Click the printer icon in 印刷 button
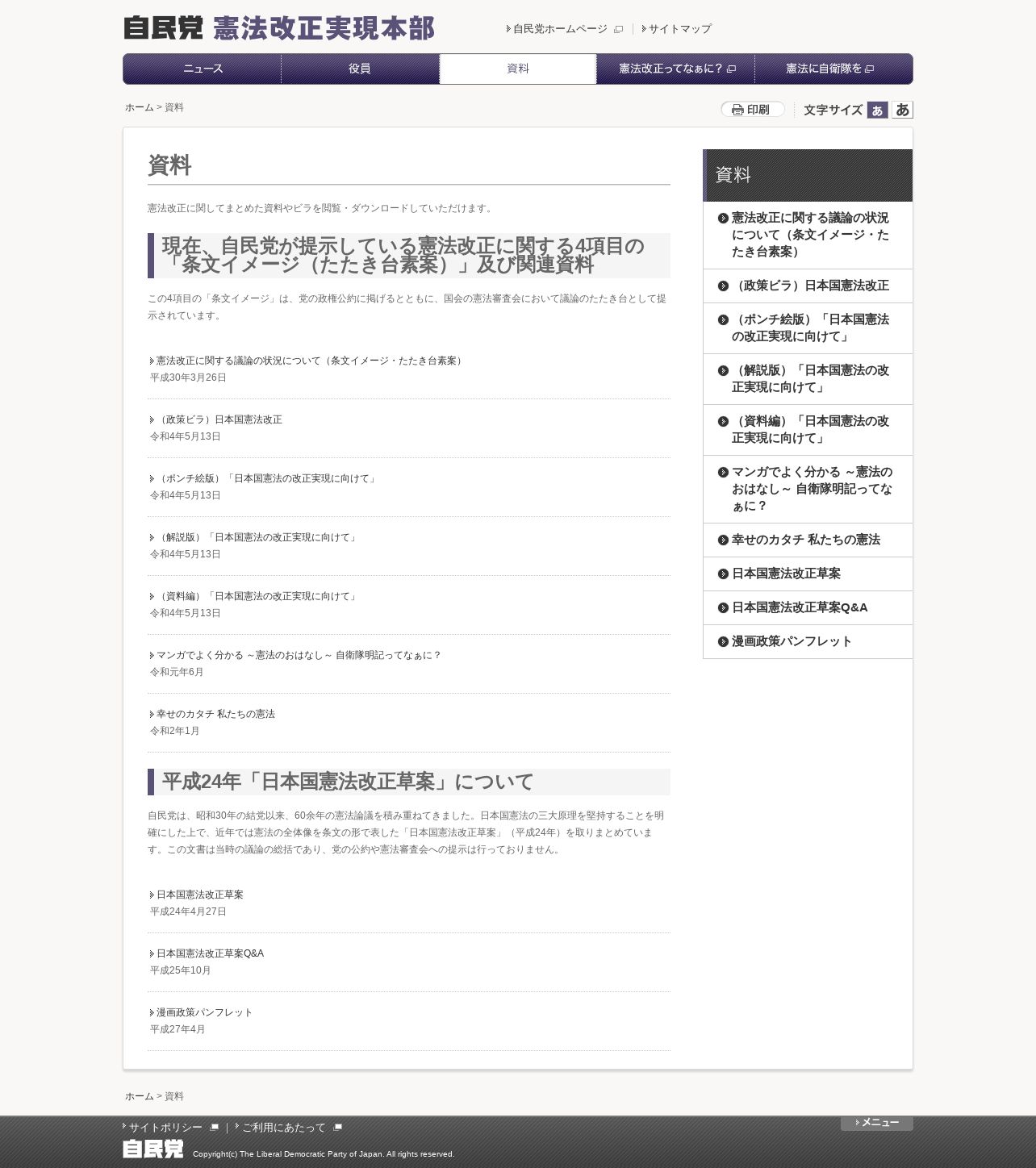1036x1168 pixels. click(x=737, y=110)
